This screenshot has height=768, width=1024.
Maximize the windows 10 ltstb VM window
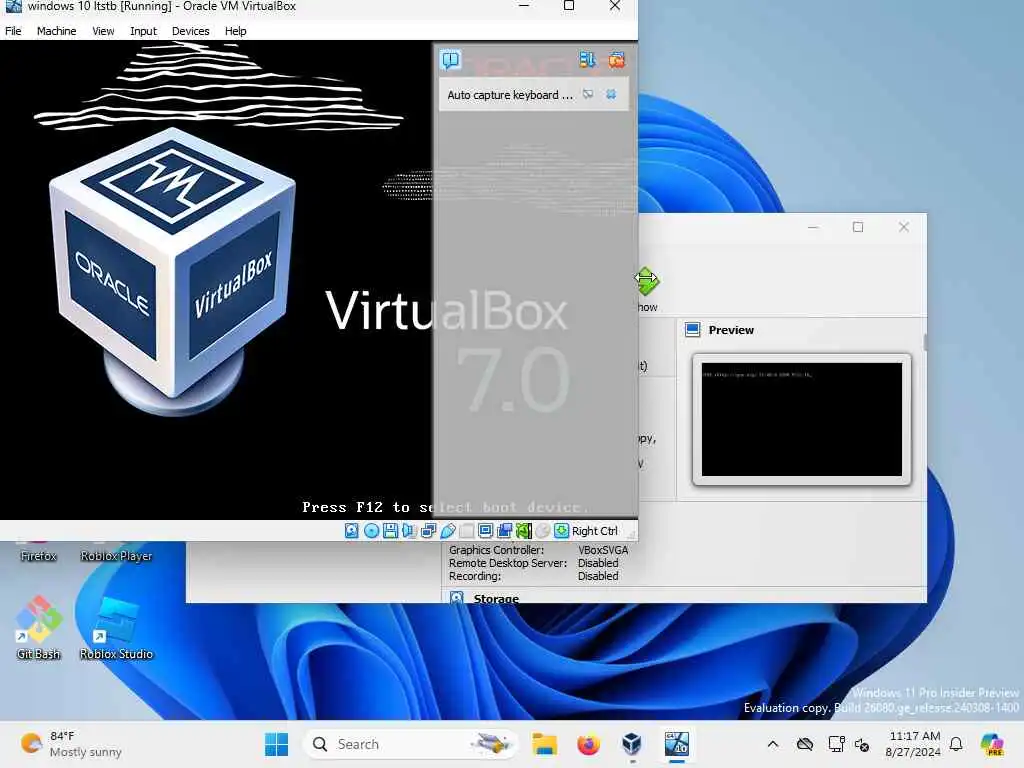(569, 6)
